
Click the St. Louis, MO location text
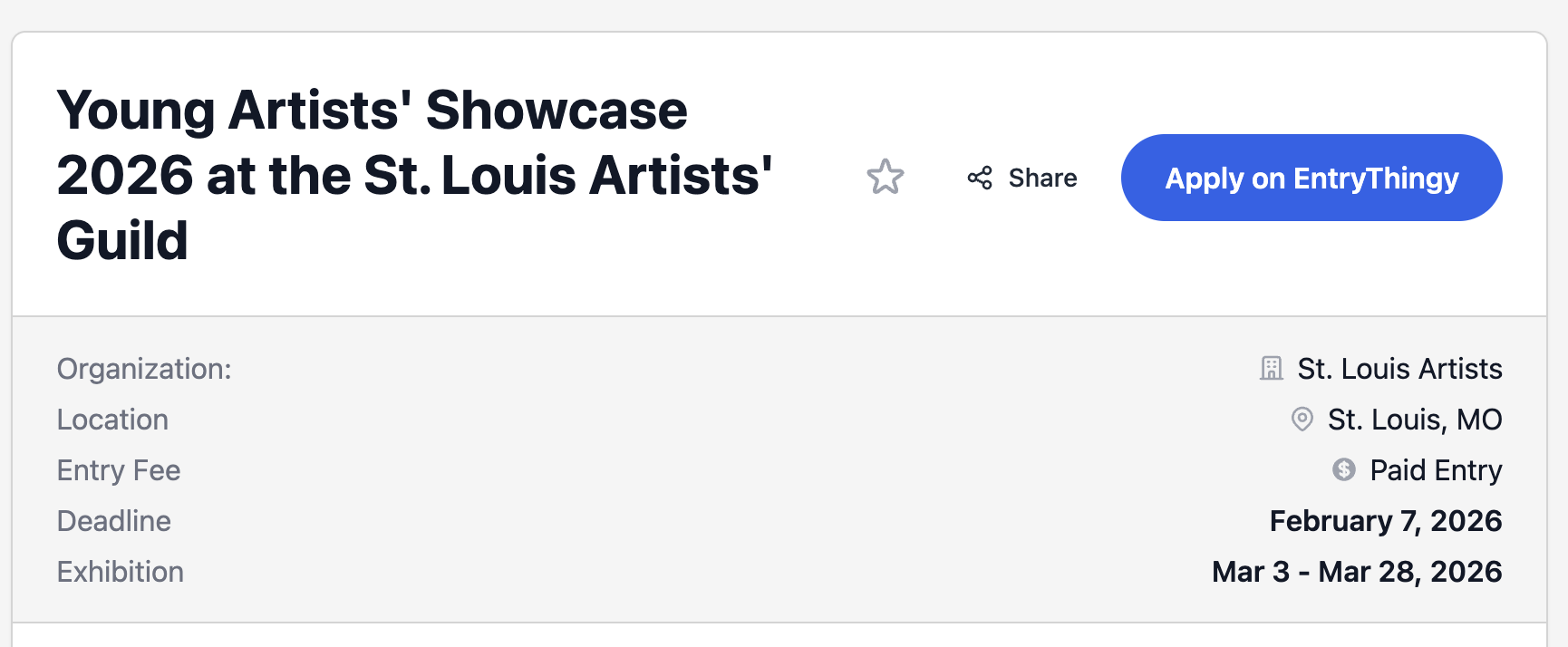(x=1414, y=420)
